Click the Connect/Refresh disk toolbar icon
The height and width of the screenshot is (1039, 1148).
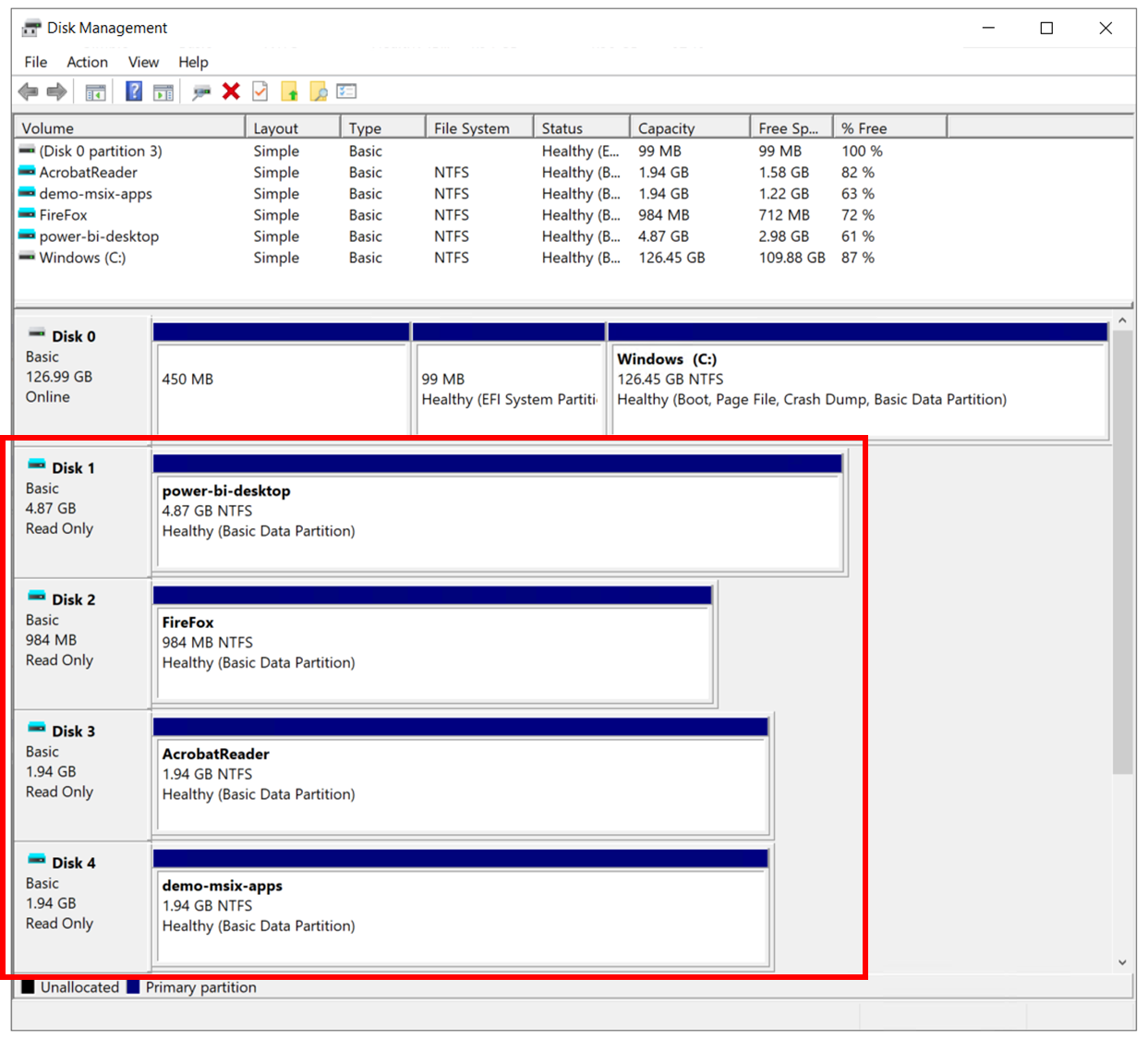(201, 91)
